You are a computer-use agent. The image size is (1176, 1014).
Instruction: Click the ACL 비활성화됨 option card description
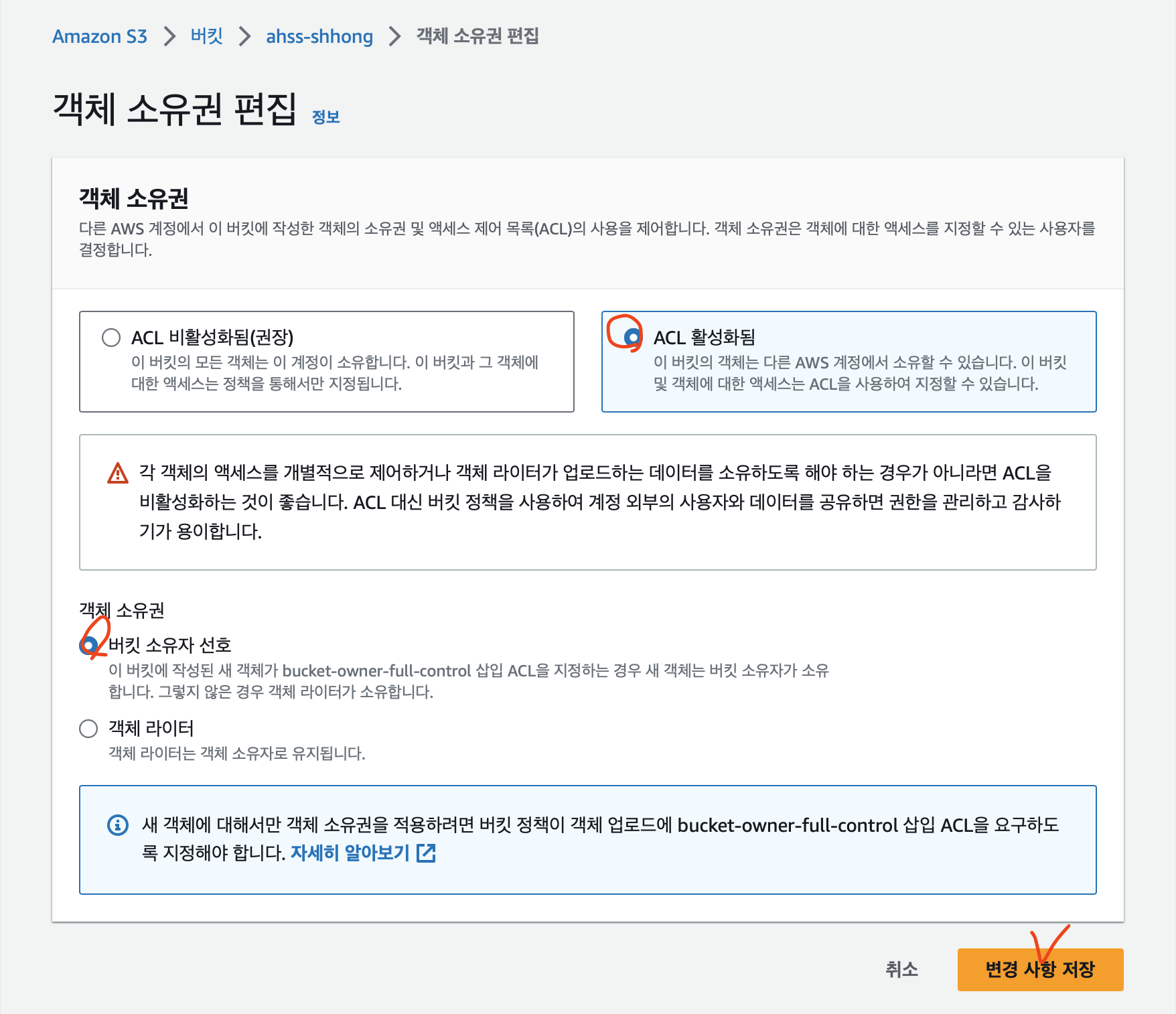335,373
